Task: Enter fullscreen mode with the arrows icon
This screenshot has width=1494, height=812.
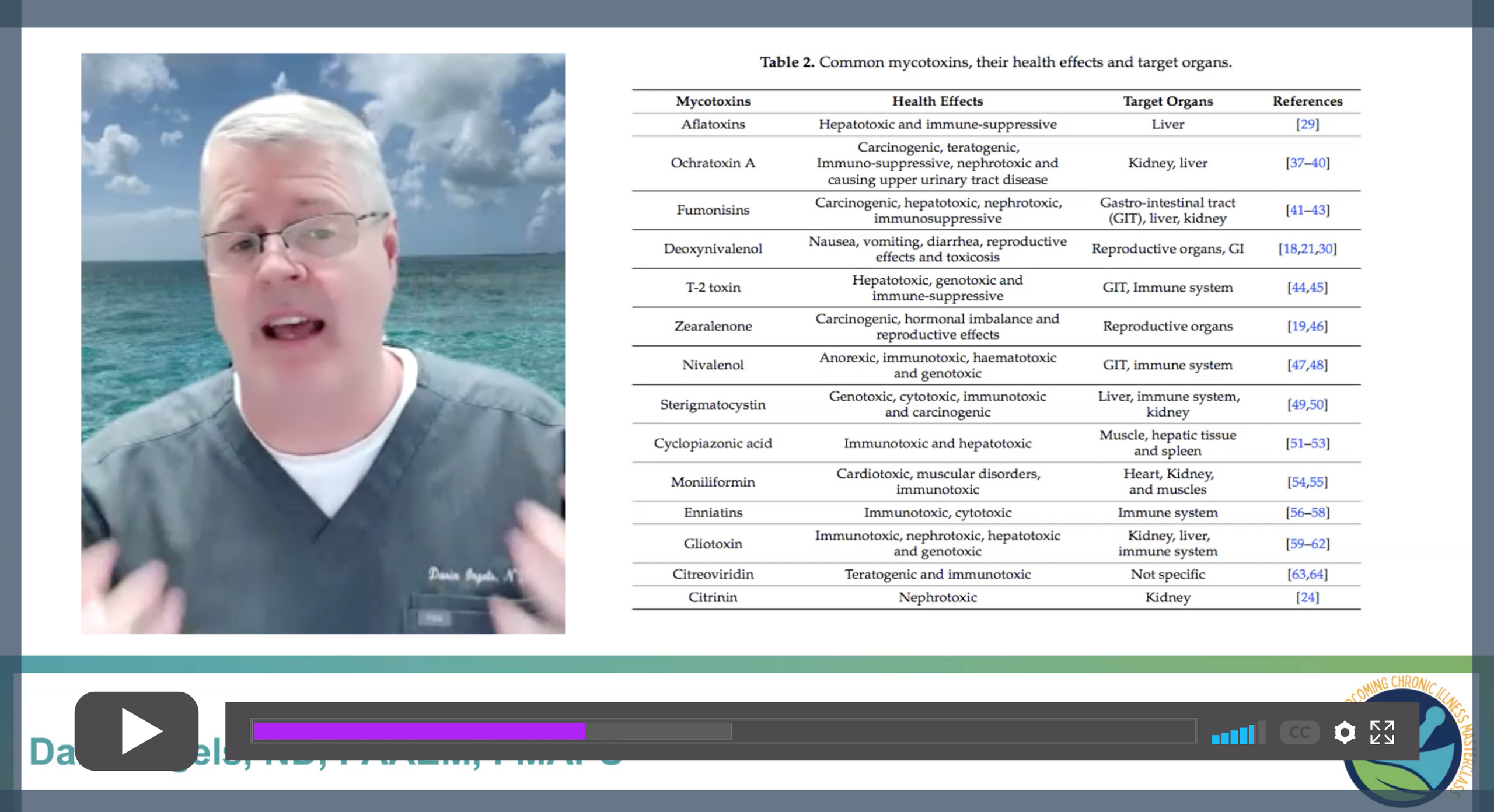Action: coord(1382,732)
